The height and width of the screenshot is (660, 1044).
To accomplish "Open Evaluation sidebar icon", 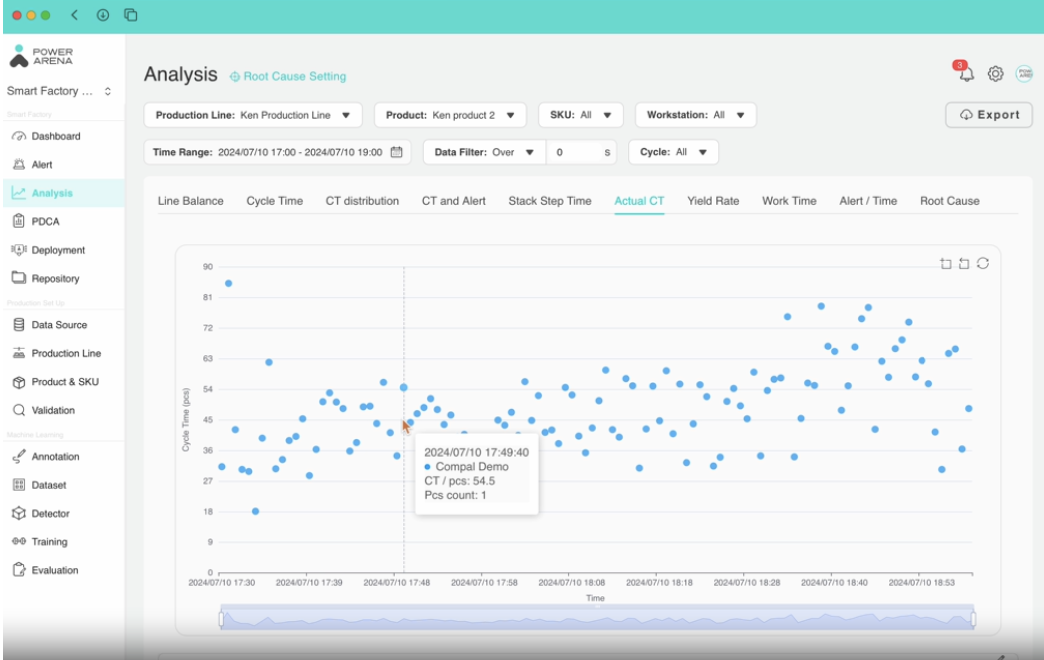I will 19,570.
